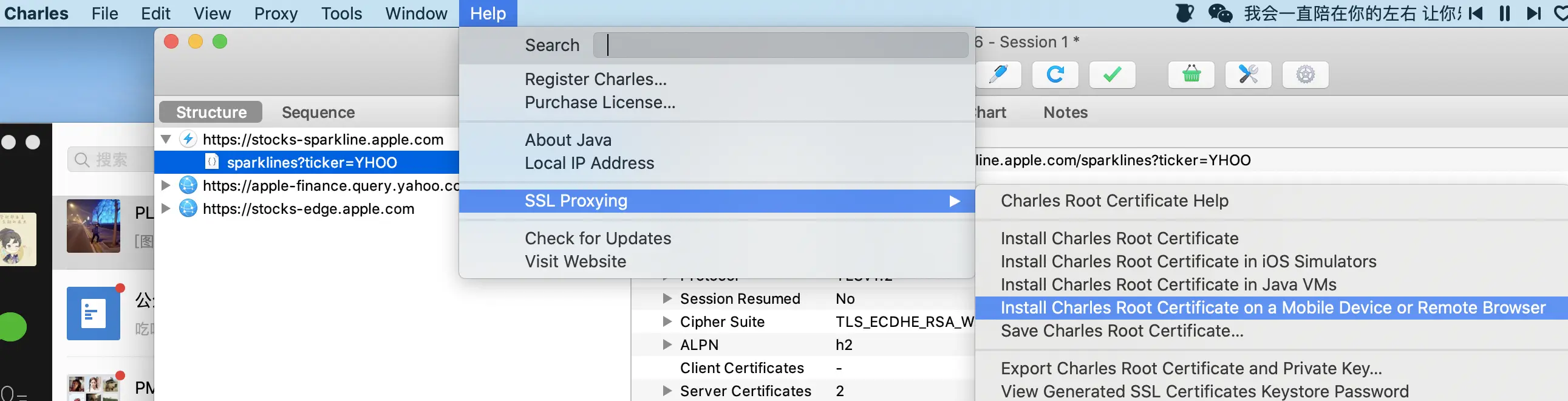The width and height of the screenshot is (1568, 401).
Task: Skip to previous track in menu bar
Action: click(1476, 13)
